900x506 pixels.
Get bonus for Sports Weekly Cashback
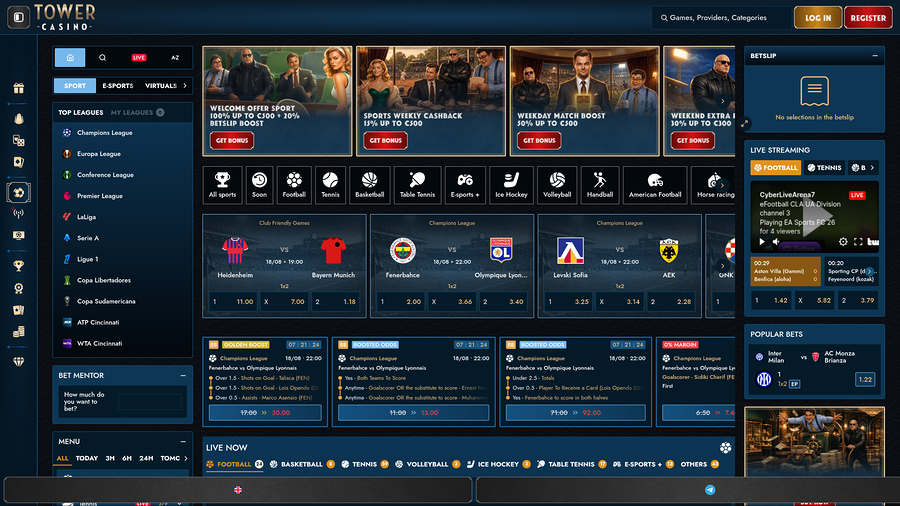coord(385,140)
